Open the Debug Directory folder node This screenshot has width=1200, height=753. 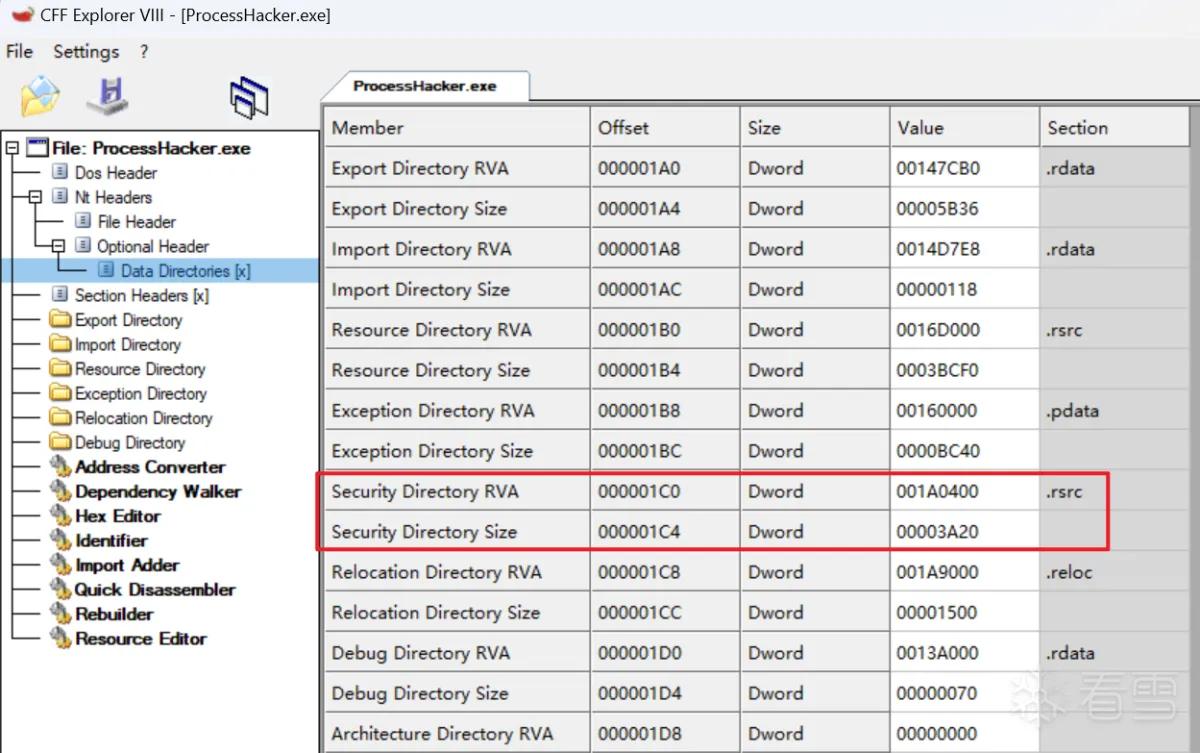pos(130,443)
